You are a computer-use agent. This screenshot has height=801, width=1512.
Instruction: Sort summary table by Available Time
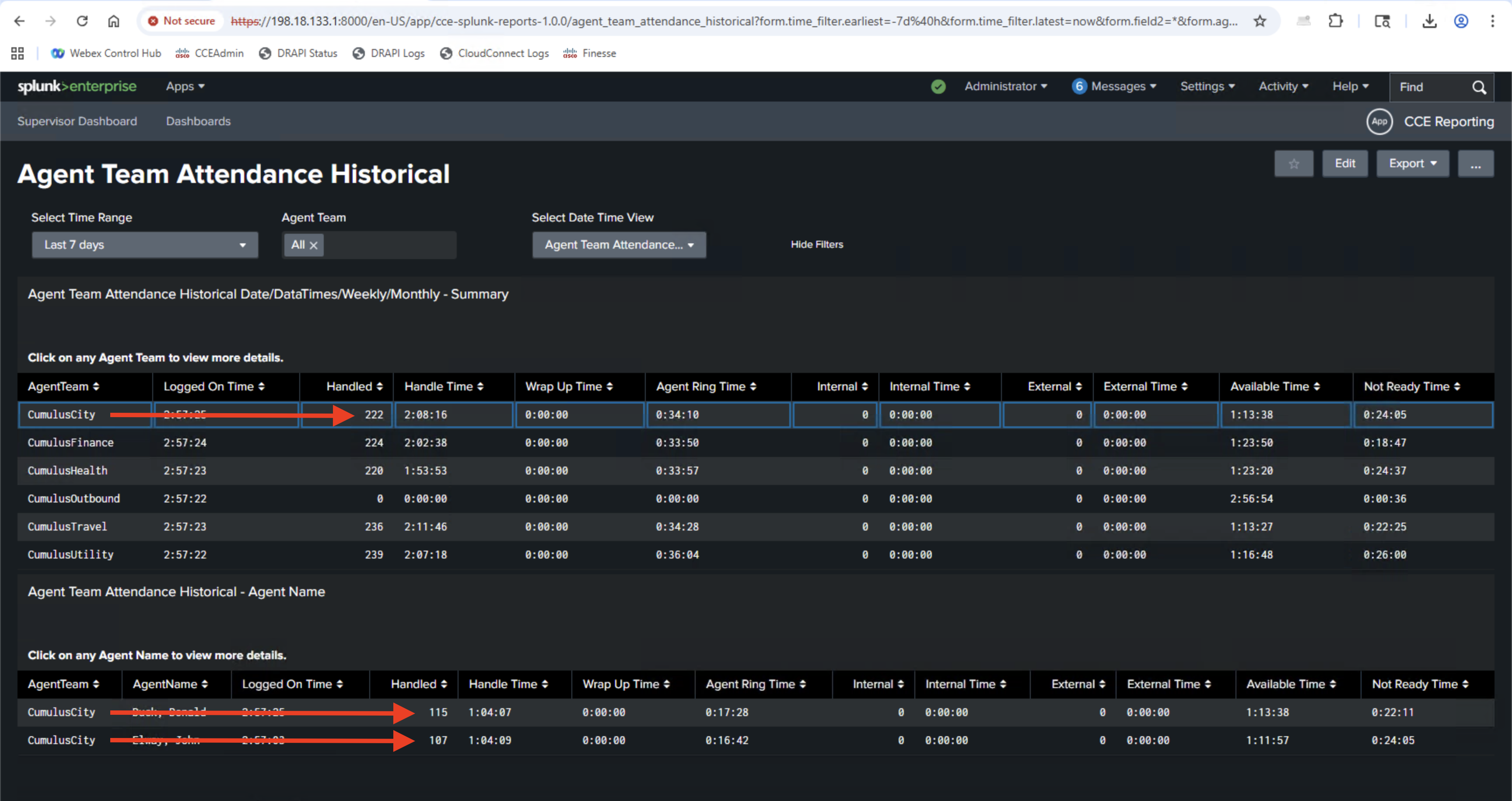coord(1274,386)
